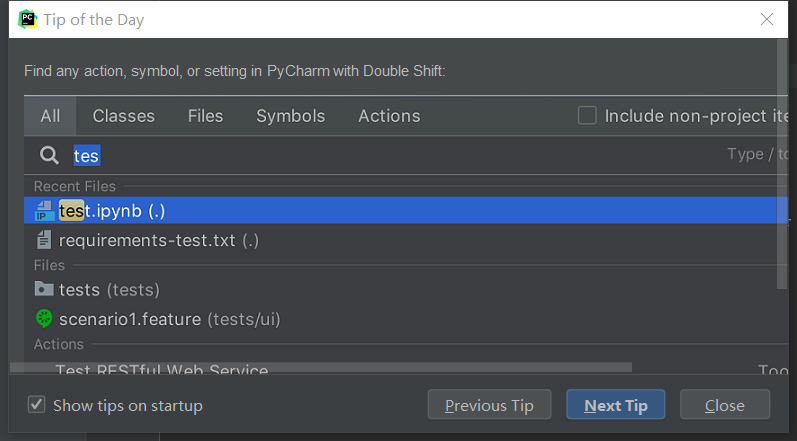Click the PyCharm logo in title bar
The width and height of the screenshot is (797, 441).
(x=27, y=19)
